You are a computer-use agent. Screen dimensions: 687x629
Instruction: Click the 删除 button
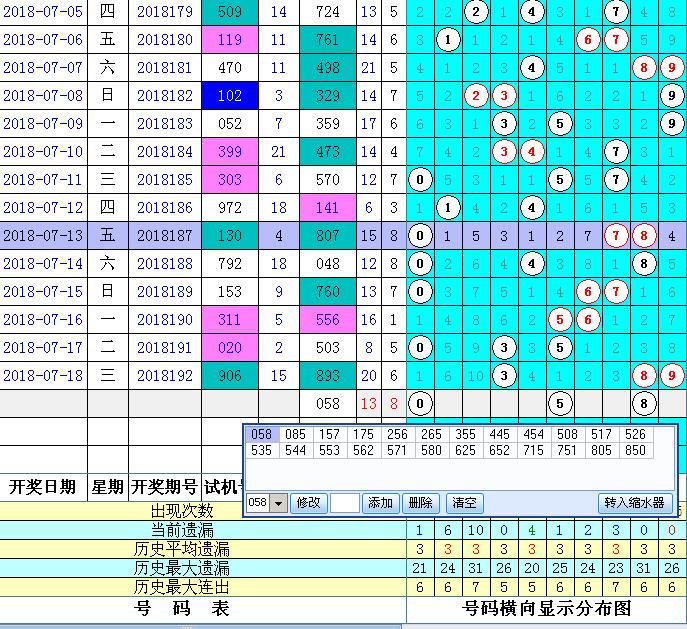421,503
